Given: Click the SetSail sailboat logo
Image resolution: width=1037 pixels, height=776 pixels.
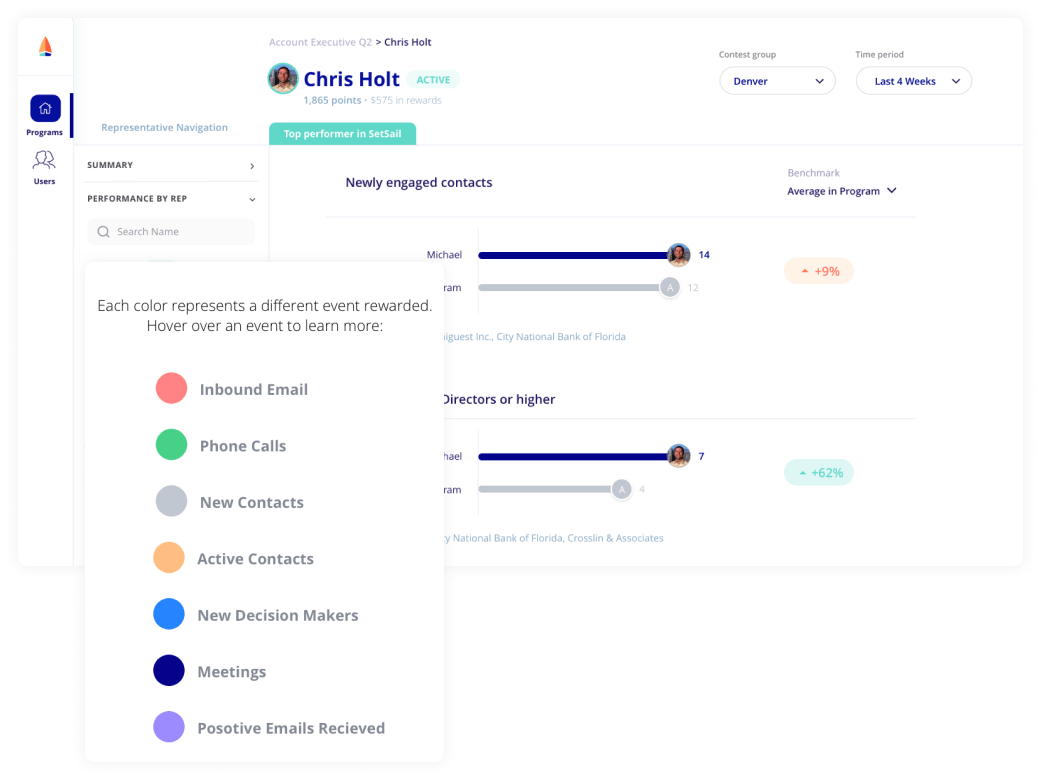Looking at the screenshot, I should point(45,46).
